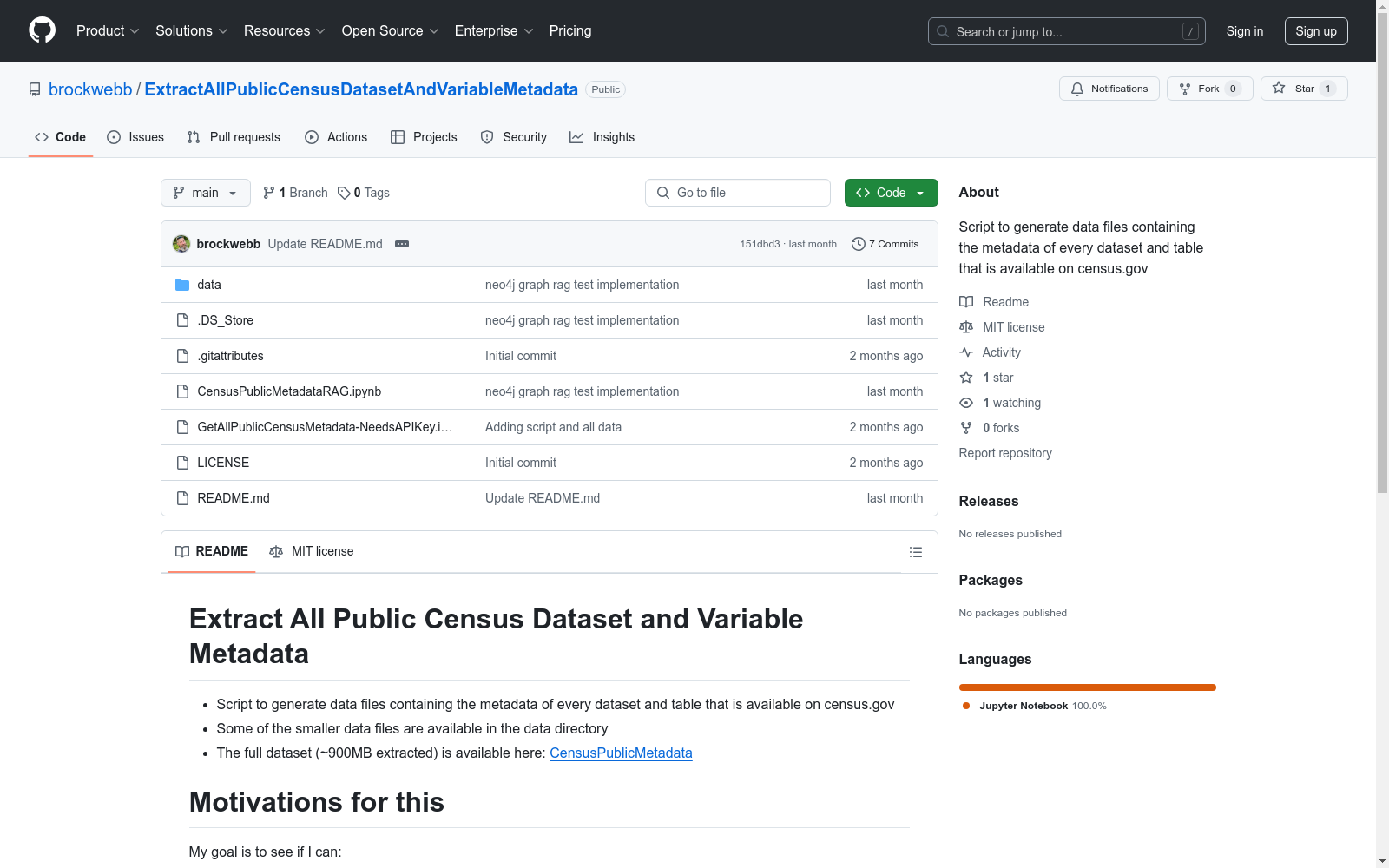Click the Notifications bell button
The width and height of the screenshot is (1389, 868).
1109,89
